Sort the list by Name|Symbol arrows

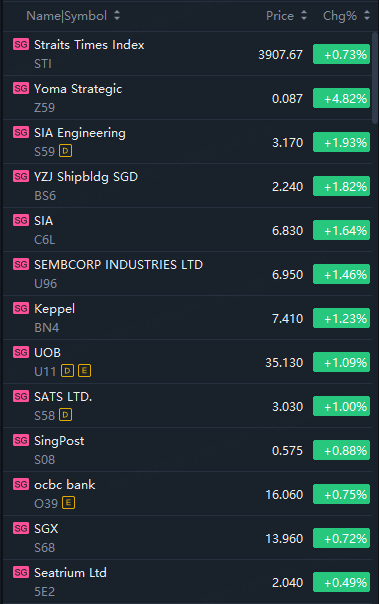click(x=117, y=15)
